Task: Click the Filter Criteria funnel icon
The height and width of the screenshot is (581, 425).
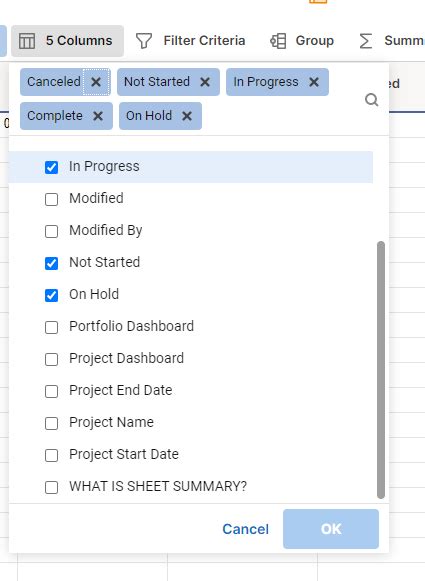Action: click(x=144, y=41)
